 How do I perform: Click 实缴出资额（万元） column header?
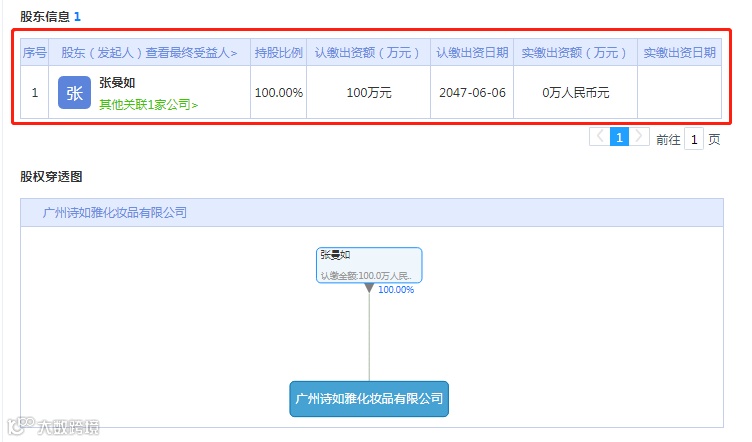point(575,53)
